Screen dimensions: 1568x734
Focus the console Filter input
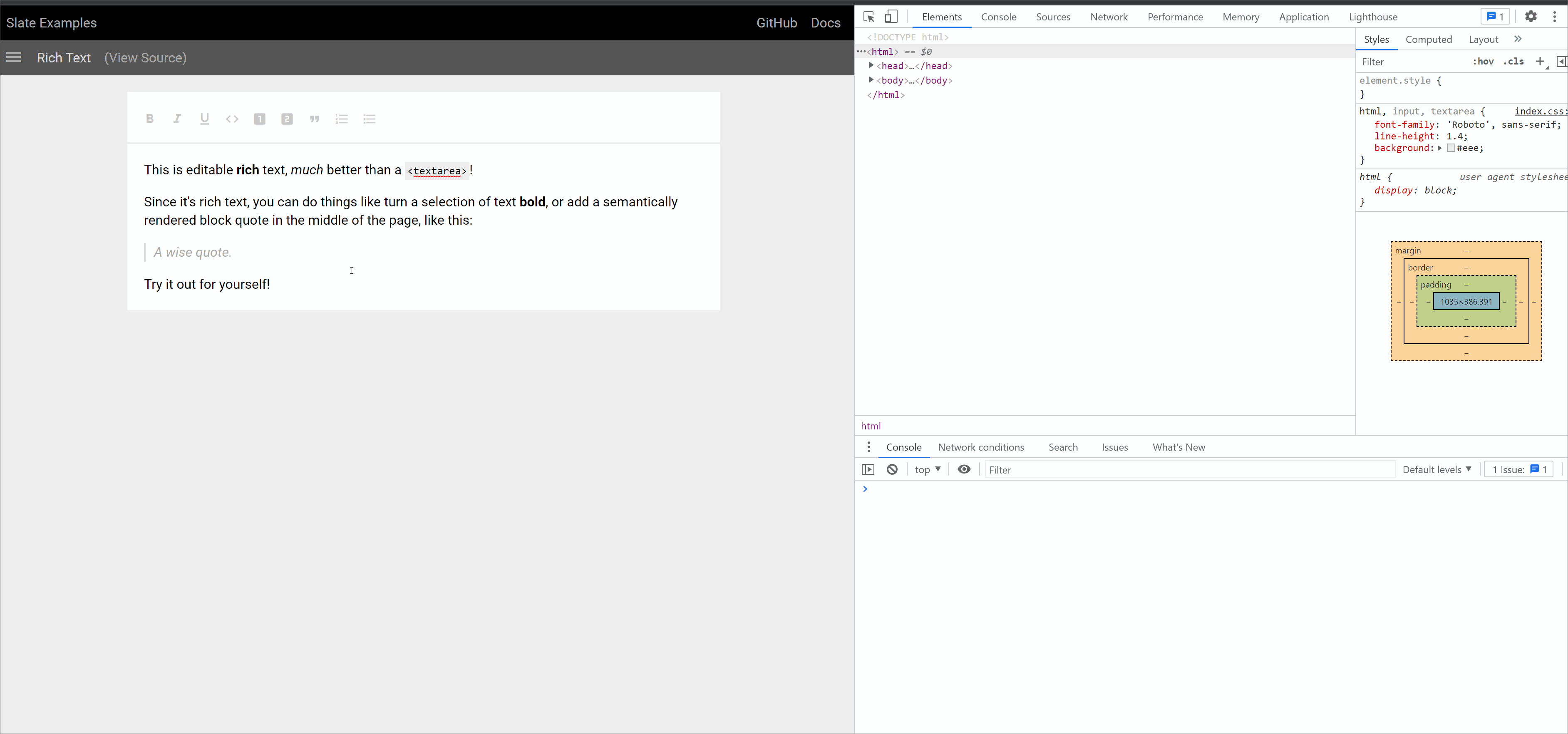(x=1187, y=469)
